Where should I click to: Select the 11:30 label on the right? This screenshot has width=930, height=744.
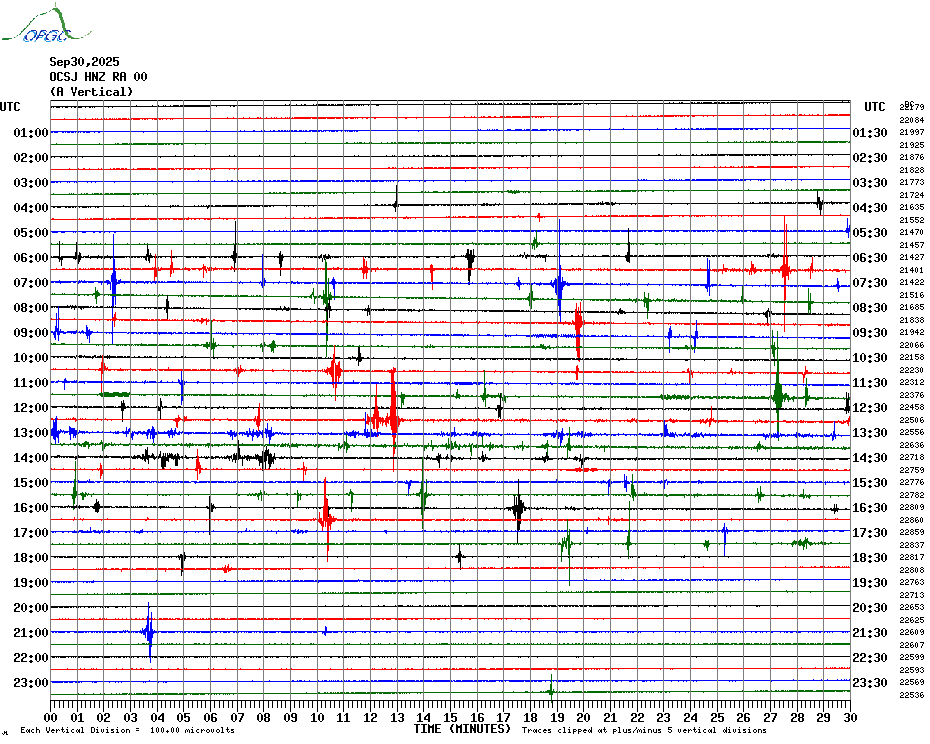870,383
